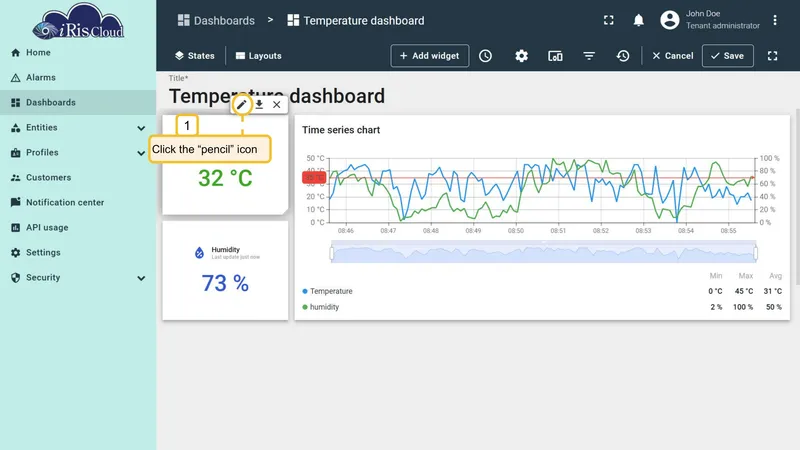Image resolution: width=800 pixels, height=450 pixels.
Task: Go to Home in sidebar
Action: 78,53
